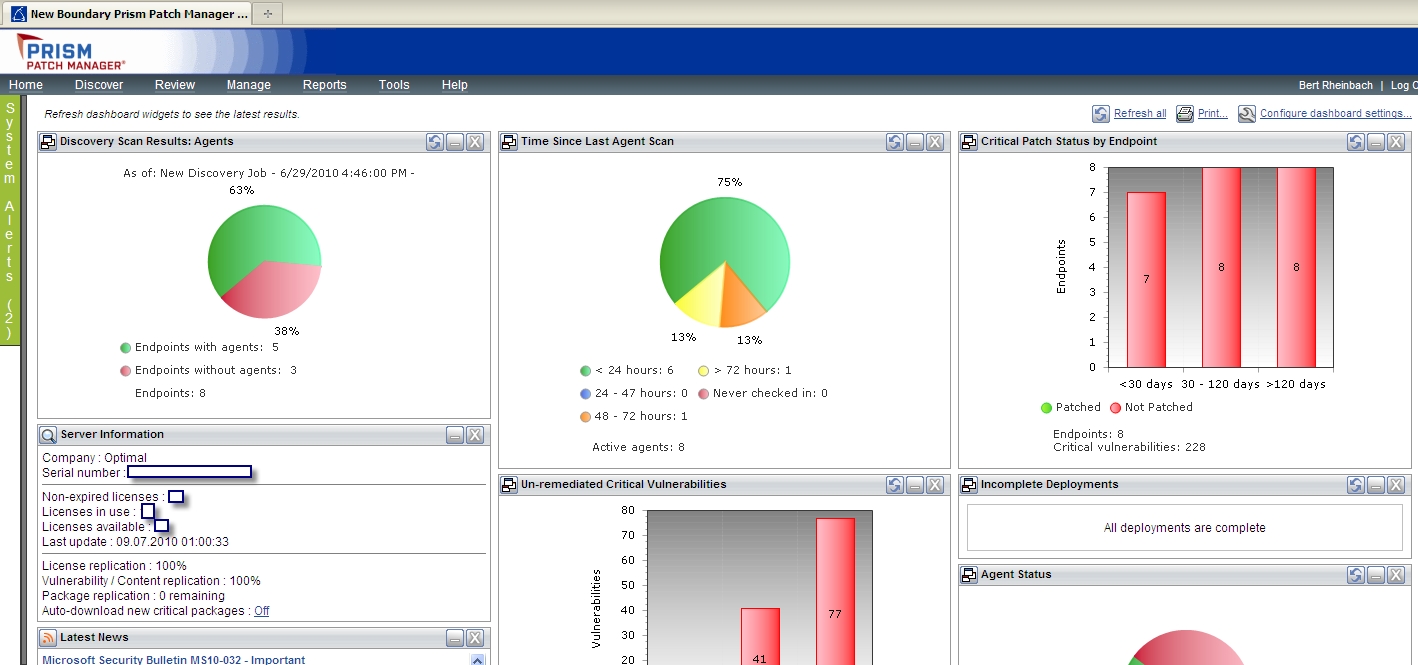Refresh the Discovery Scan Results widget
The height and width of the screenshot is (665, 1418).
(435, 142)
